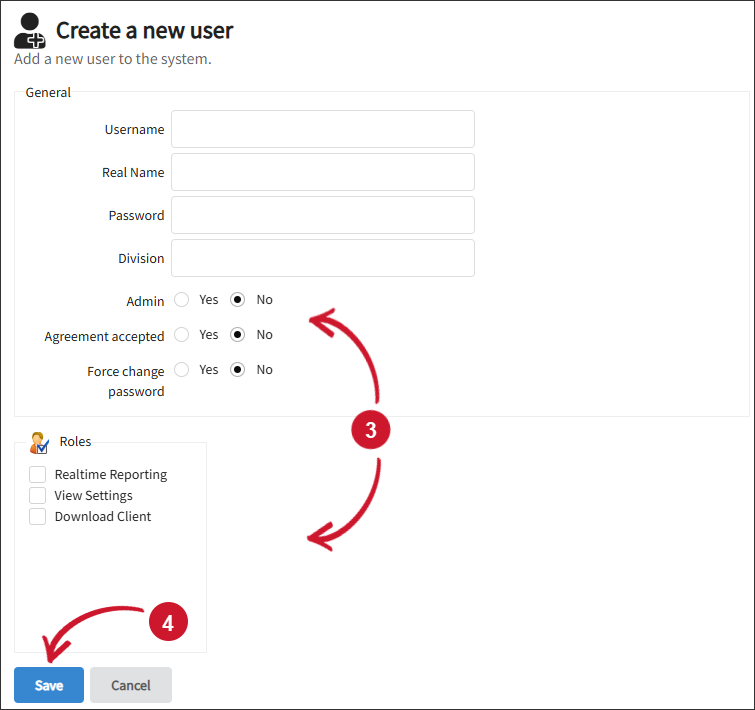755x710 pixels.
Task: Click the "Division" label
Action: point(141,258)
